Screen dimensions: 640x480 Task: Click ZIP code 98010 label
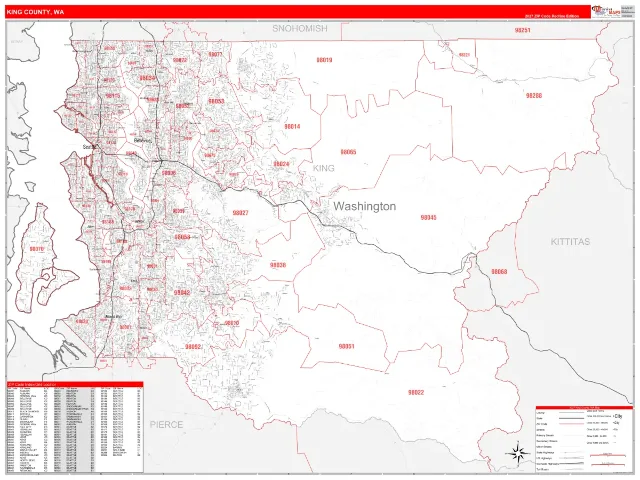[x=231, y=323]
